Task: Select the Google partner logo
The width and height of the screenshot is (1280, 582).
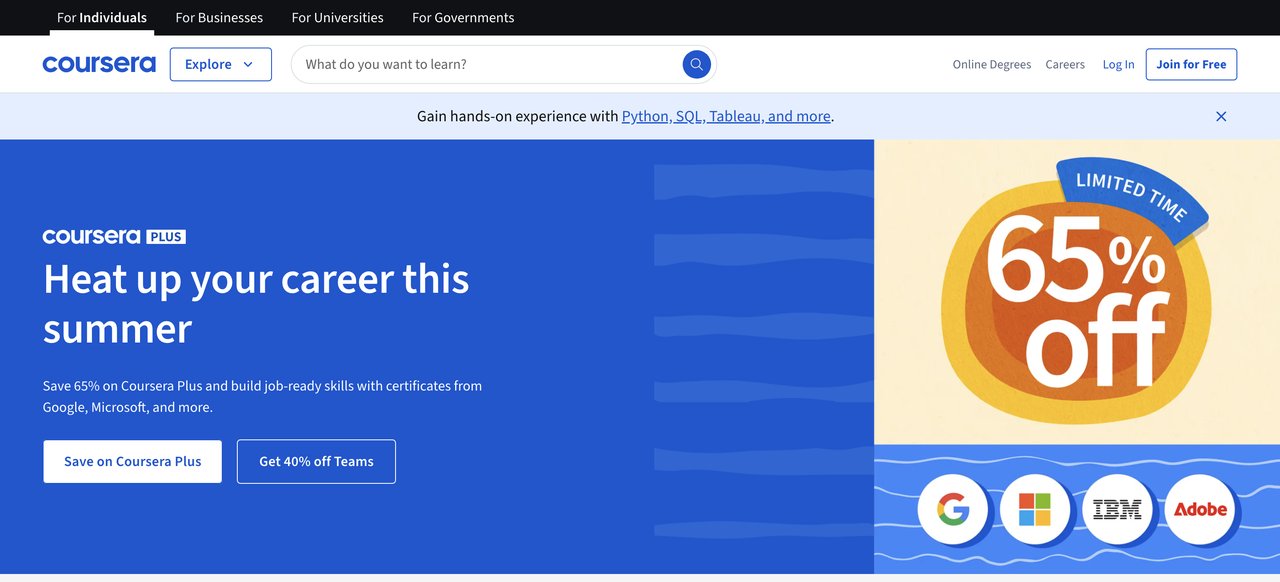Action: pyautogui.click(x=952, y=509)
